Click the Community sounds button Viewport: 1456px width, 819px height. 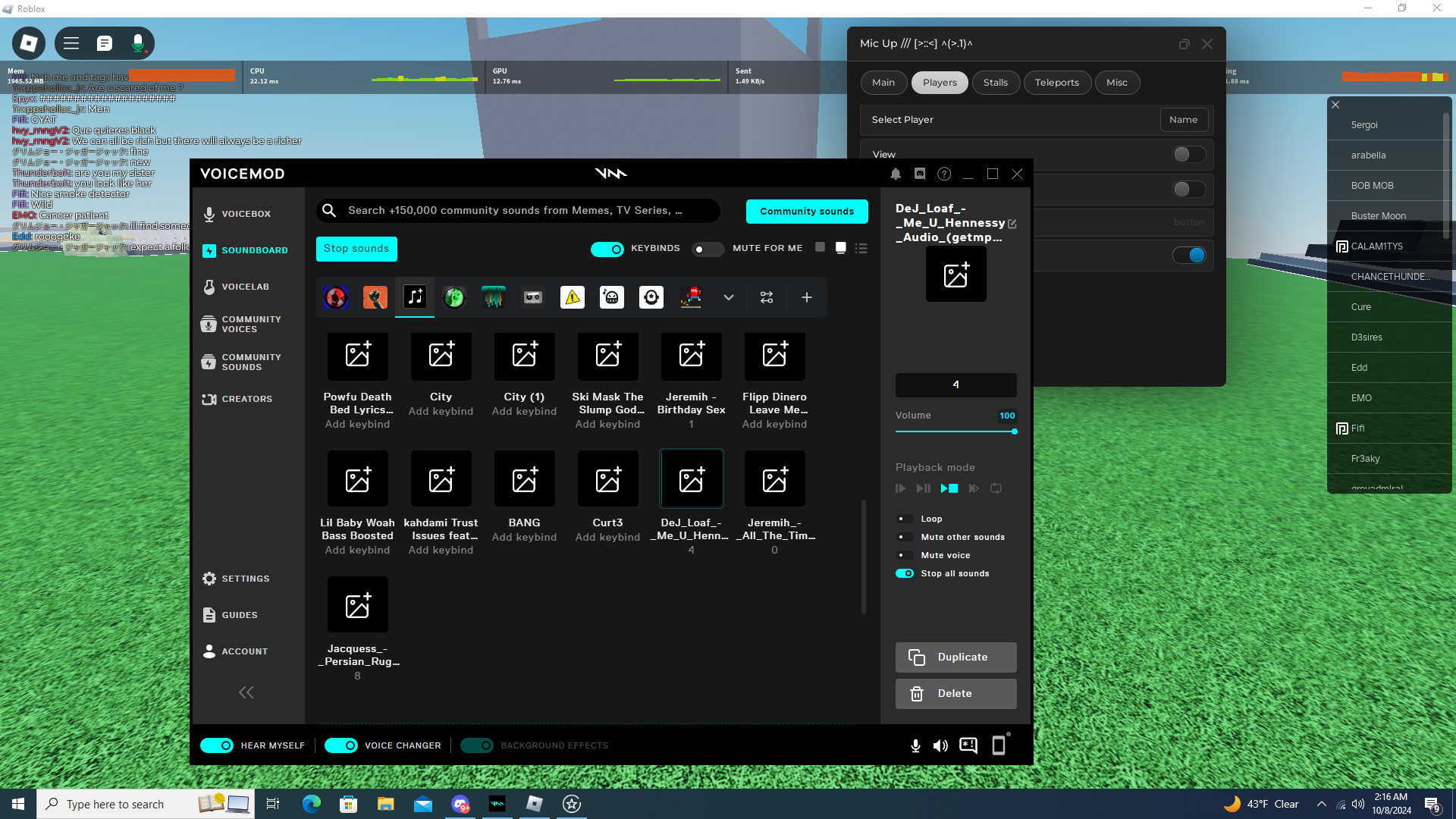click(807, 212)
